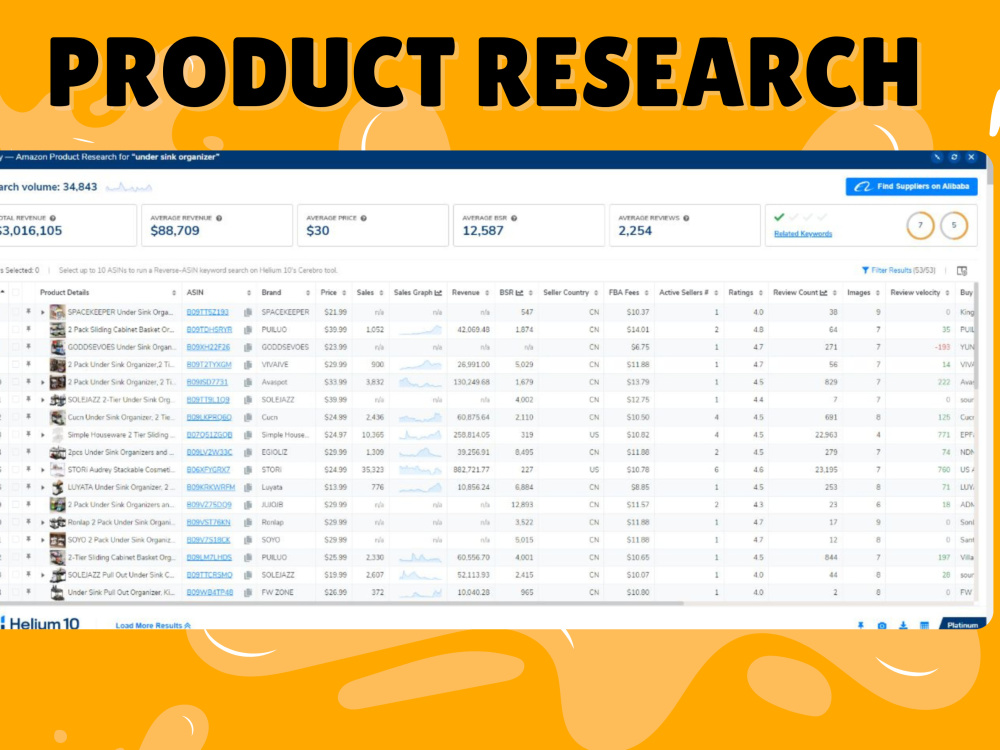Image resolution: width=1000 pixels, height=750 pixels.
Task: Expand the SOLEJAZZ 2-Tier Under Sink row
Action: coord(43,400)
